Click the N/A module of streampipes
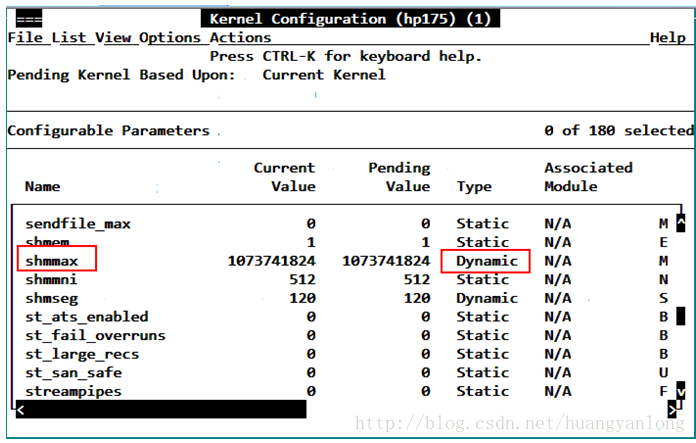This screenshot has height=443, width=696. point(558,392)
